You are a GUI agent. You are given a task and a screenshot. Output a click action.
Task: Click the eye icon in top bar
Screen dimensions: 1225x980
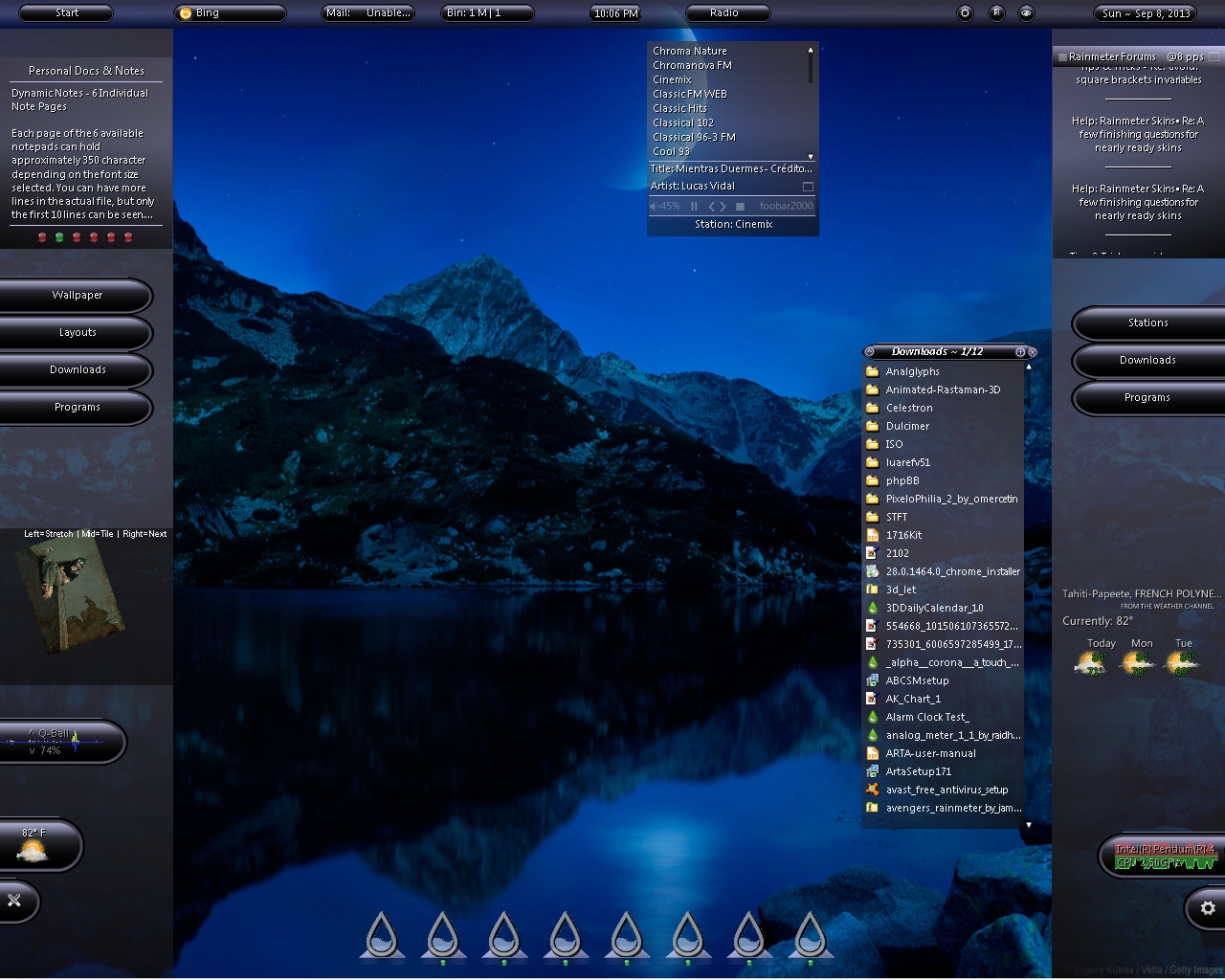(x=1026, y=13)
